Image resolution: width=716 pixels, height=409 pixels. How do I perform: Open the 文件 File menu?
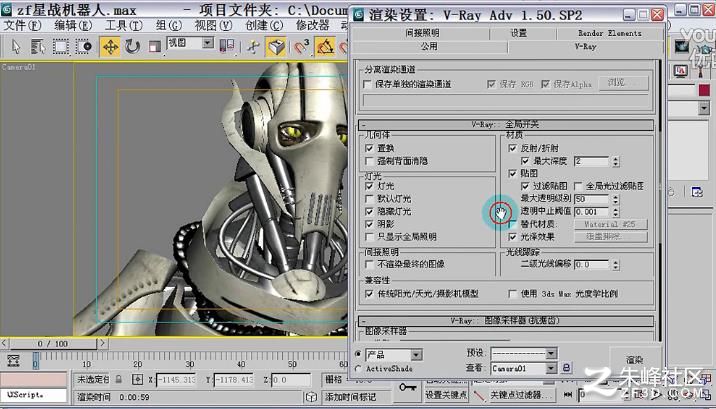[22, 25]
